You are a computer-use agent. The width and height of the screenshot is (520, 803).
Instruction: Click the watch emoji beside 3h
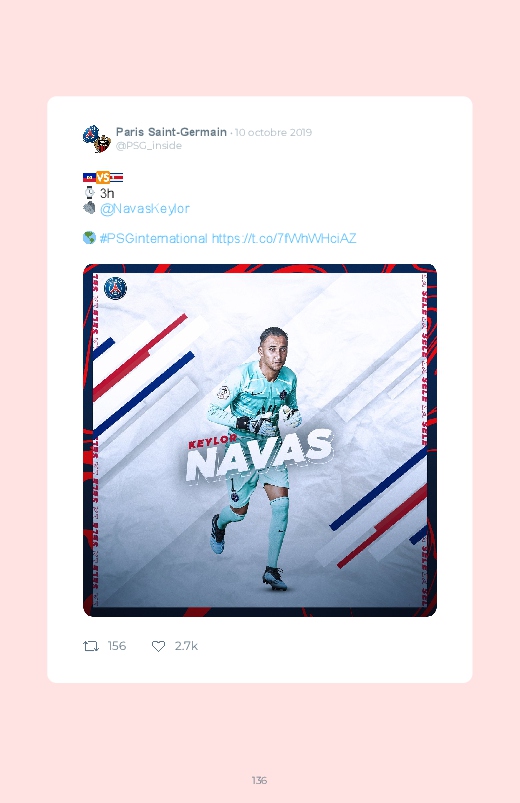89,193
